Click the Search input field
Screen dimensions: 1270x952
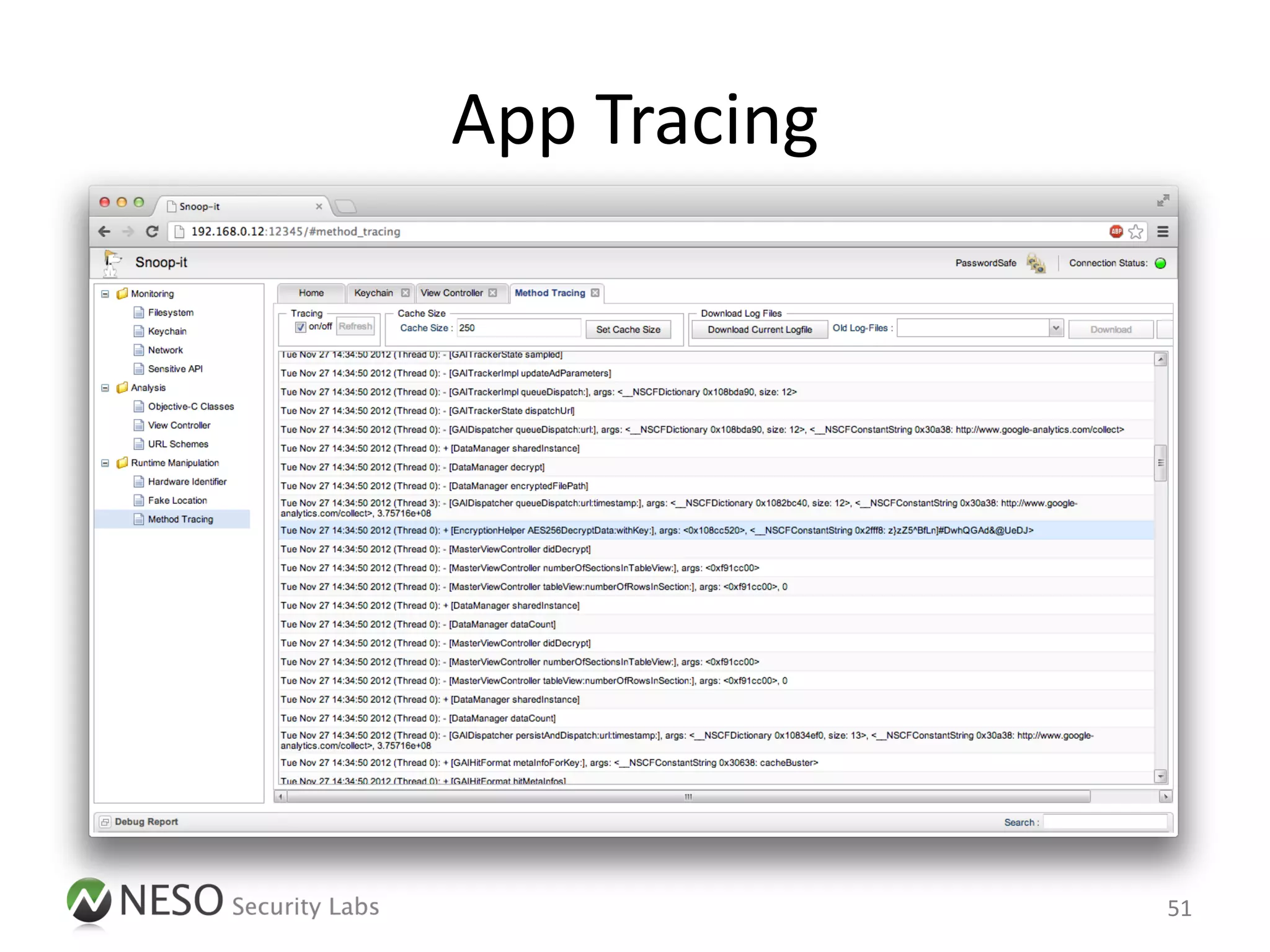(x=1105, y=822)
